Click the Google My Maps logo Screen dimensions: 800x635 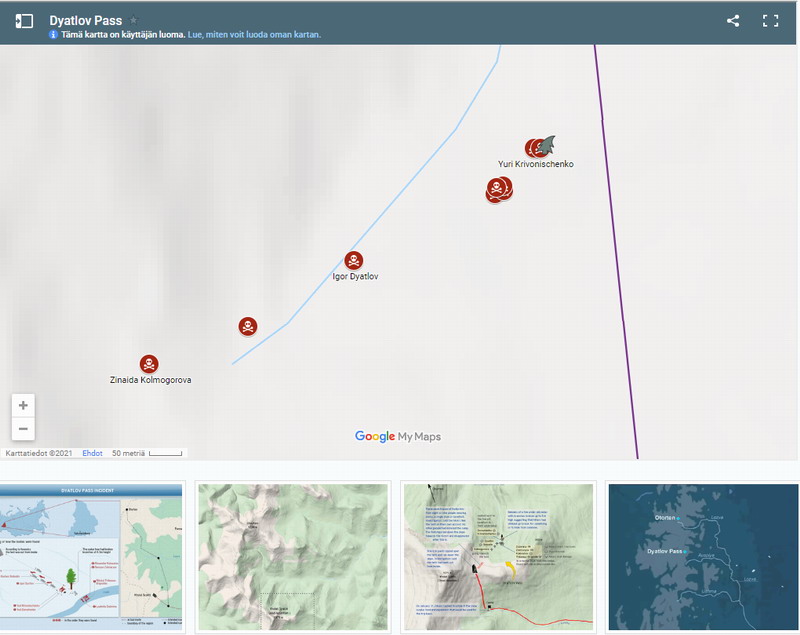(x=398, y=437)
